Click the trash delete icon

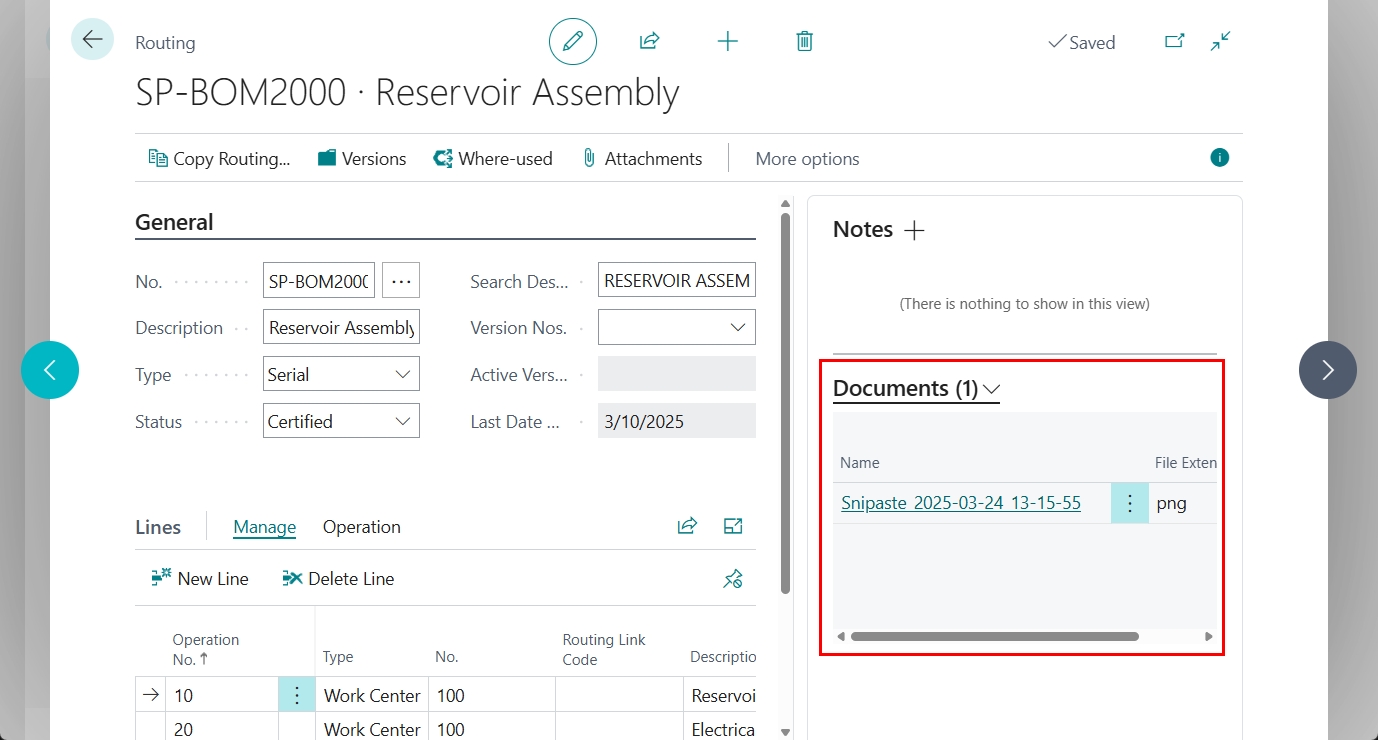tap(804, 41)
